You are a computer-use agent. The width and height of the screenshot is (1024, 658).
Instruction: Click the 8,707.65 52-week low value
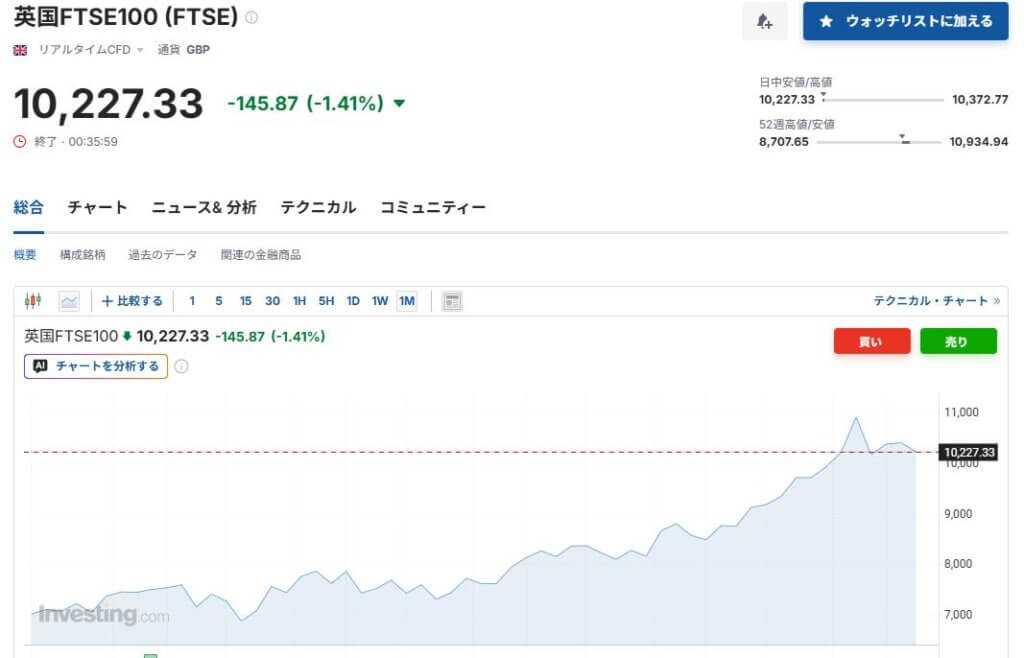coord(784,142)
